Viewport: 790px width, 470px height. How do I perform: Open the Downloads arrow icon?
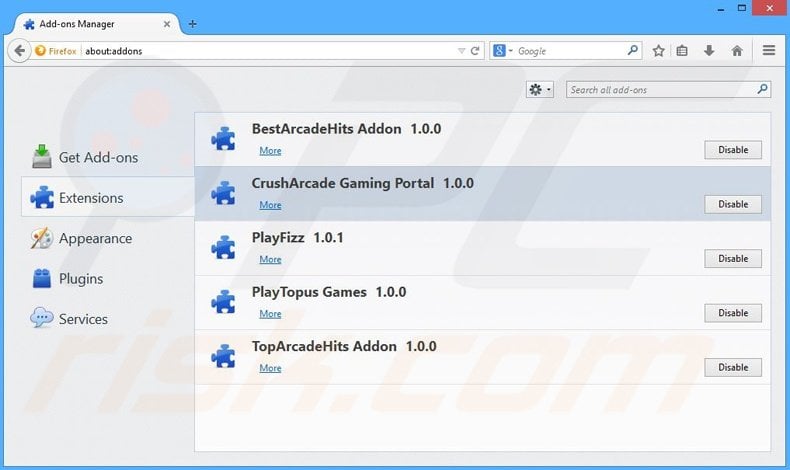(x=709, y=51)
